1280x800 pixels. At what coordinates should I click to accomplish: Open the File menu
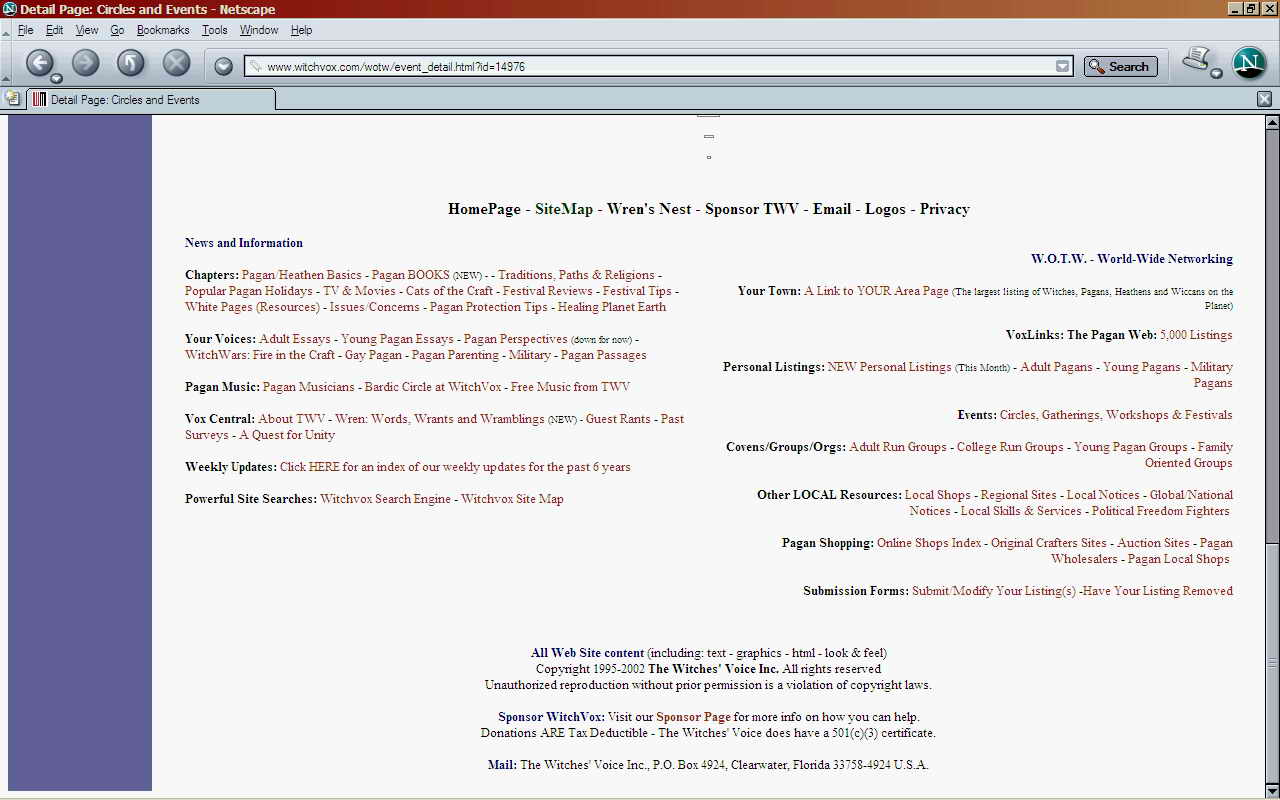(x=25, y=30)
